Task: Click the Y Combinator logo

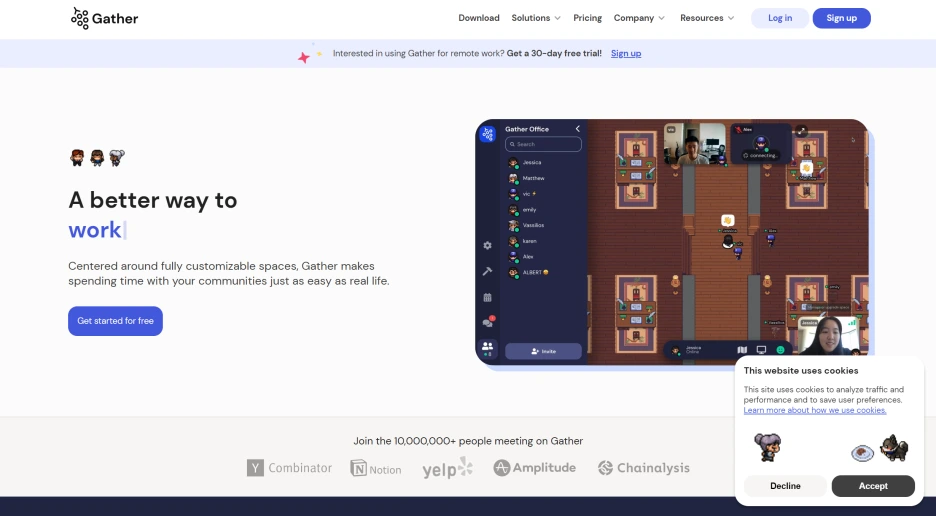Action: click(290, 468)
